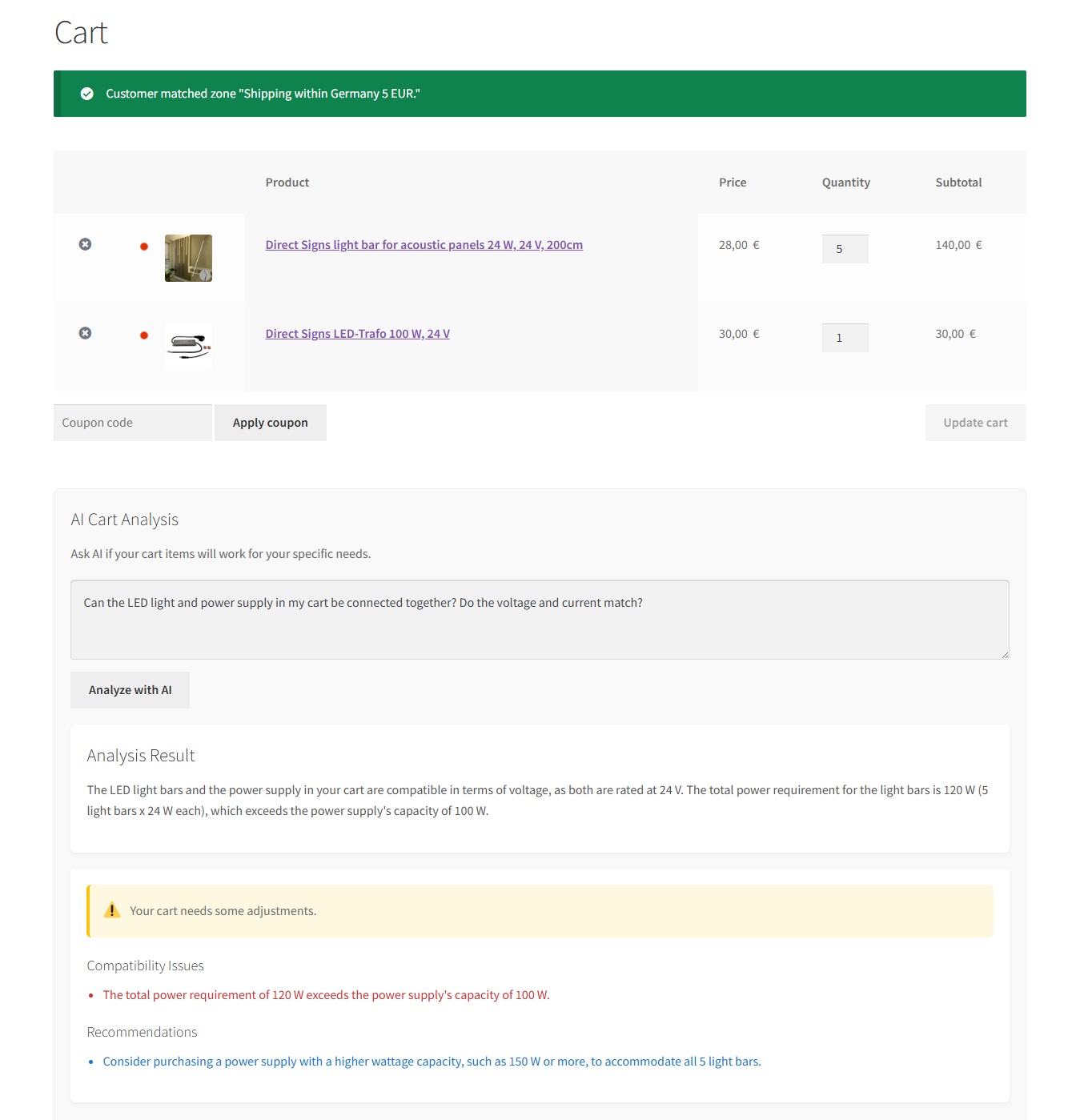Apply coupon button
This screenshot has height=1120, width=1068.
pyautogui.click(x=271, y=423)
